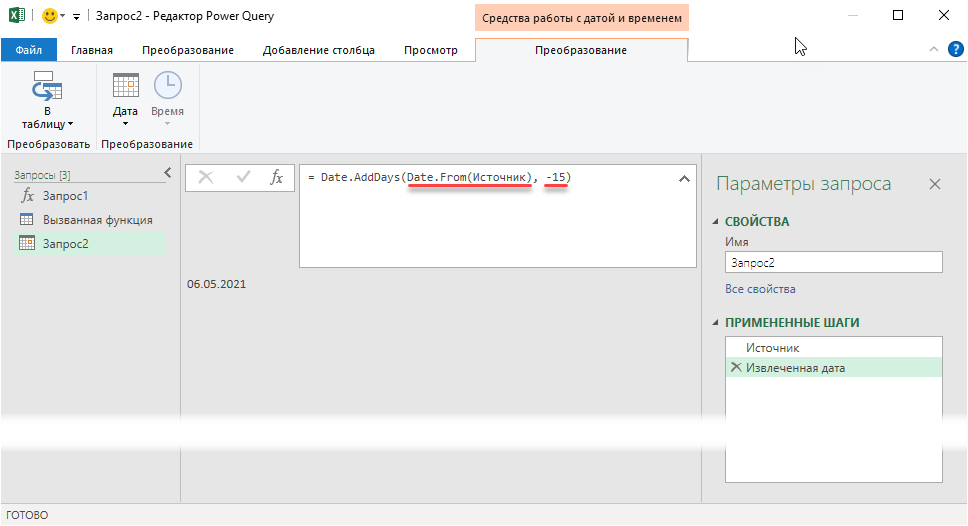This screenshot has height=526, width=968.
Task: Select the Запрос1 function query
Action: click(65, 196)
